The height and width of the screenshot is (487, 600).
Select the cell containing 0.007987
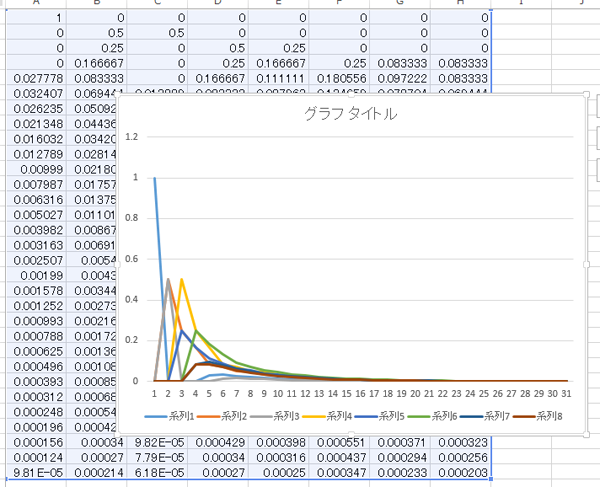coord(36,185)
